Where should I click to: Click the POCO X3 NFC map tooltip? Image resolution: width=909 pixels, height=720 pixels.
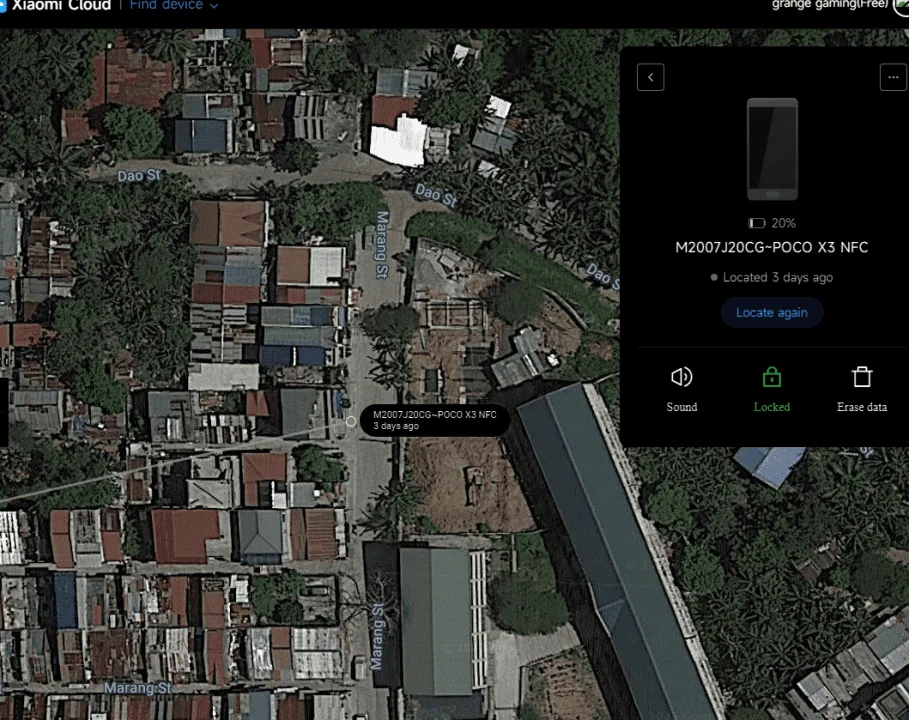click(435, 420)
